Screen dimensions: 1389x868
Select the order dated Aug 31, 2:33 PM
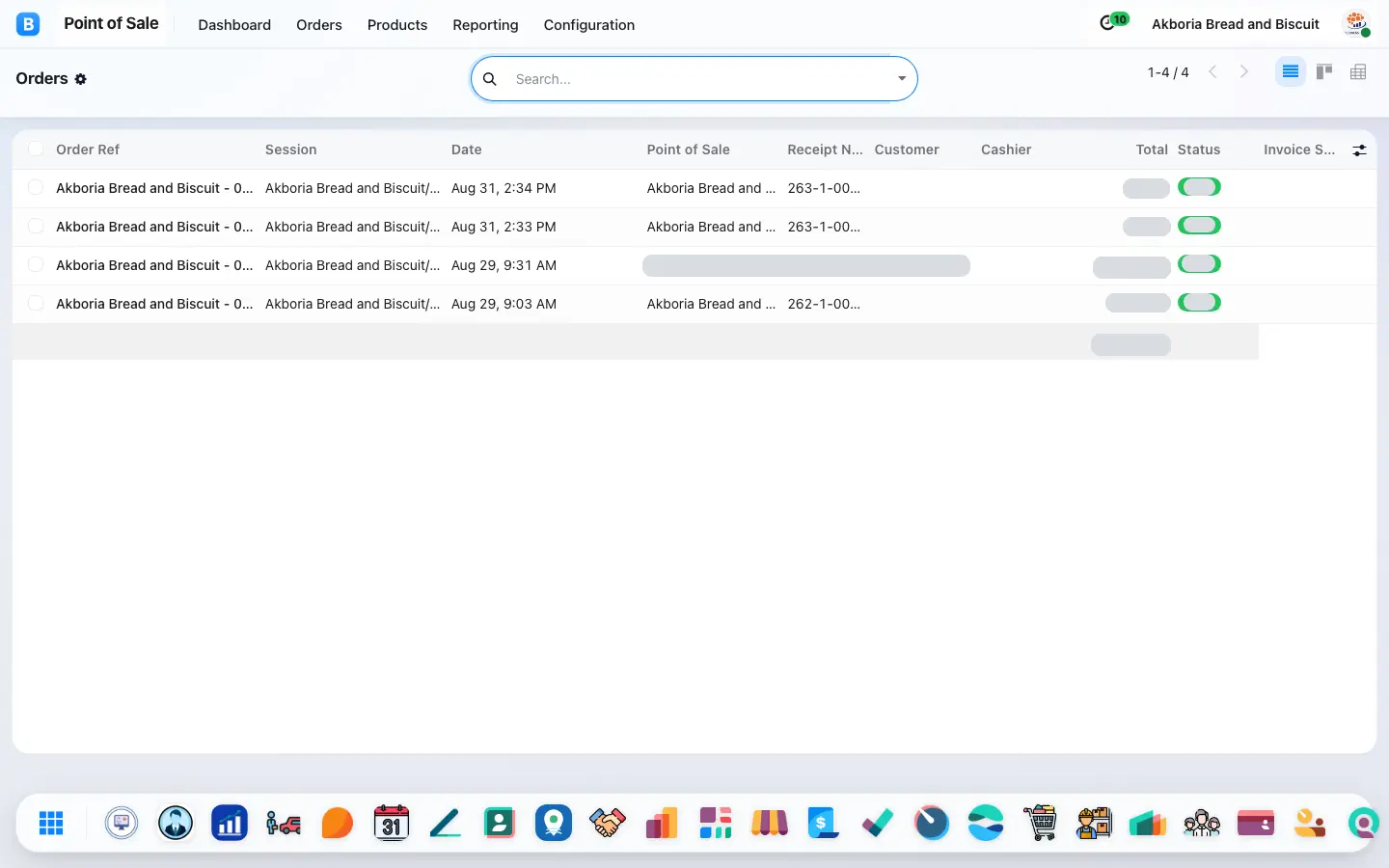pos(36,227)
